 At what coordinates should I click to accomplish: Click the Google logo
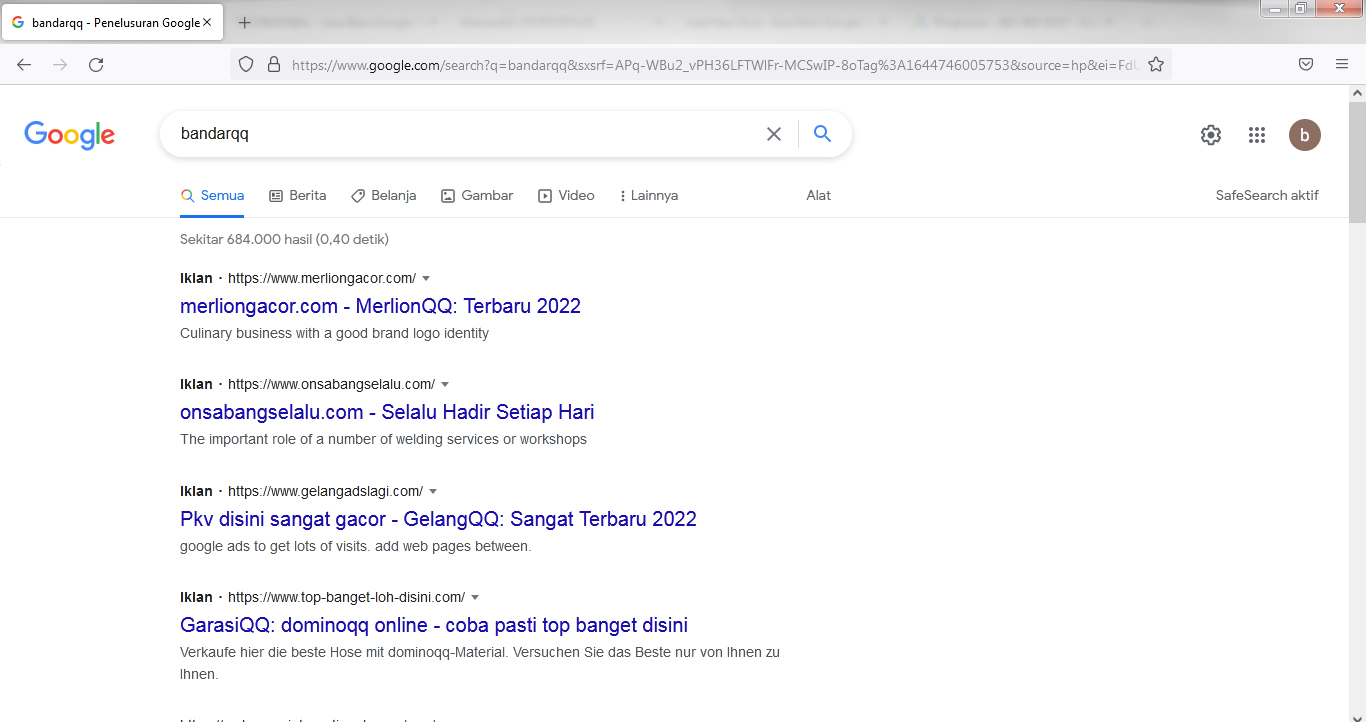(x=69, y=134)
